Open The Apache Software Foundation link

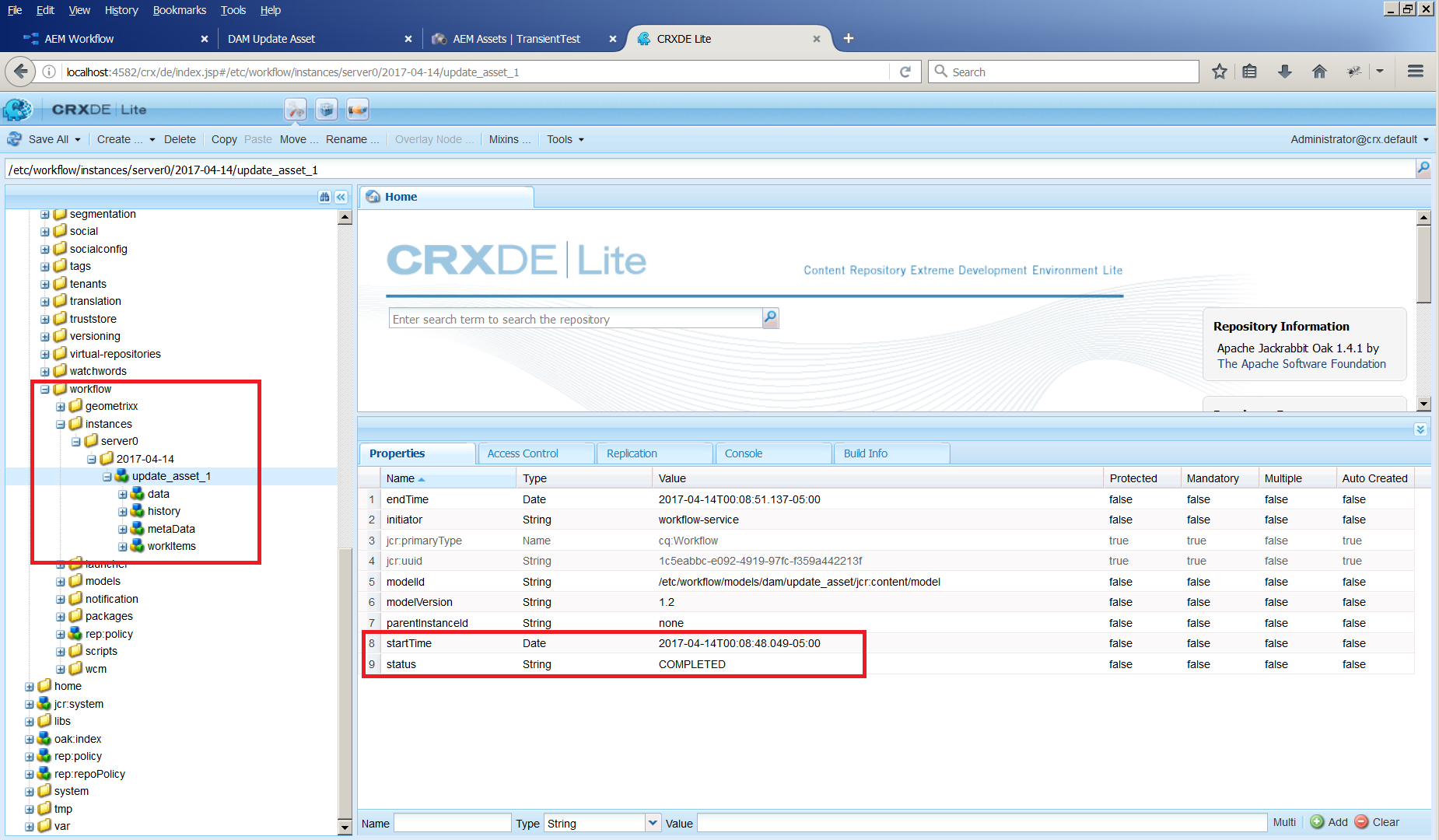[1301, 364]
